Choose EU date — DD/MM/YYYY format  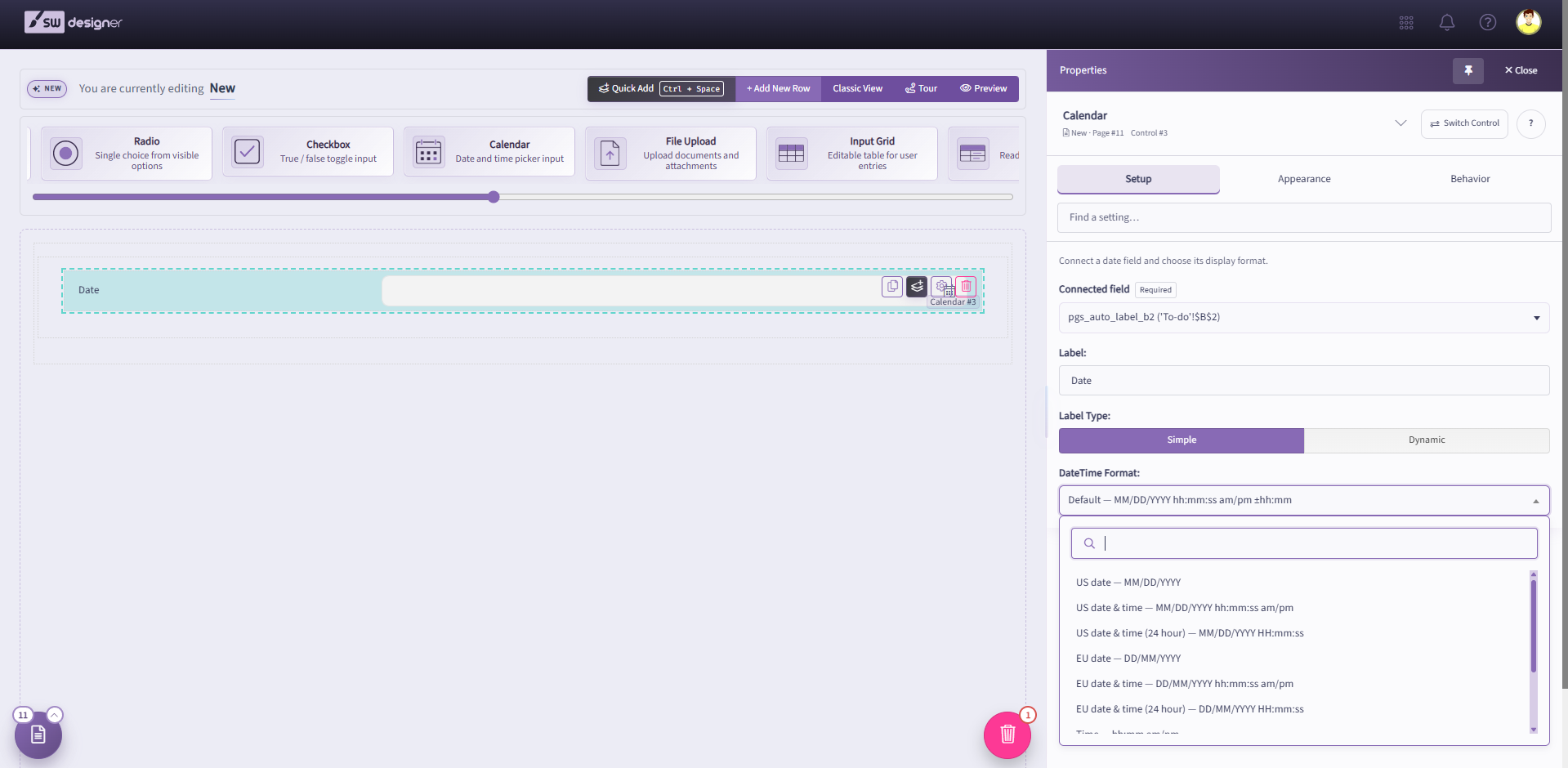1301,659
